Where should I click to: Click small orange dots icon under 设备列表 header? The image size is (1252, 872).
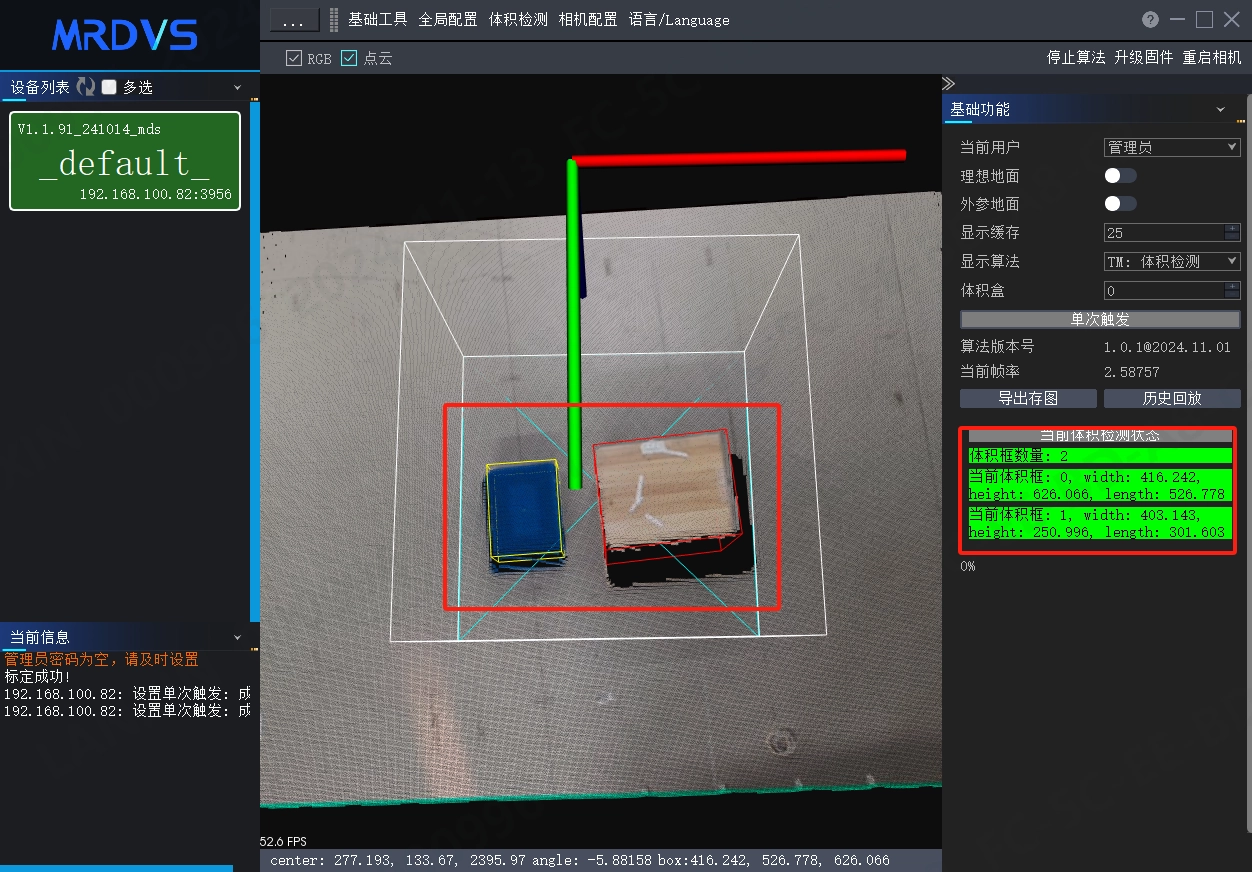[254, 100]
